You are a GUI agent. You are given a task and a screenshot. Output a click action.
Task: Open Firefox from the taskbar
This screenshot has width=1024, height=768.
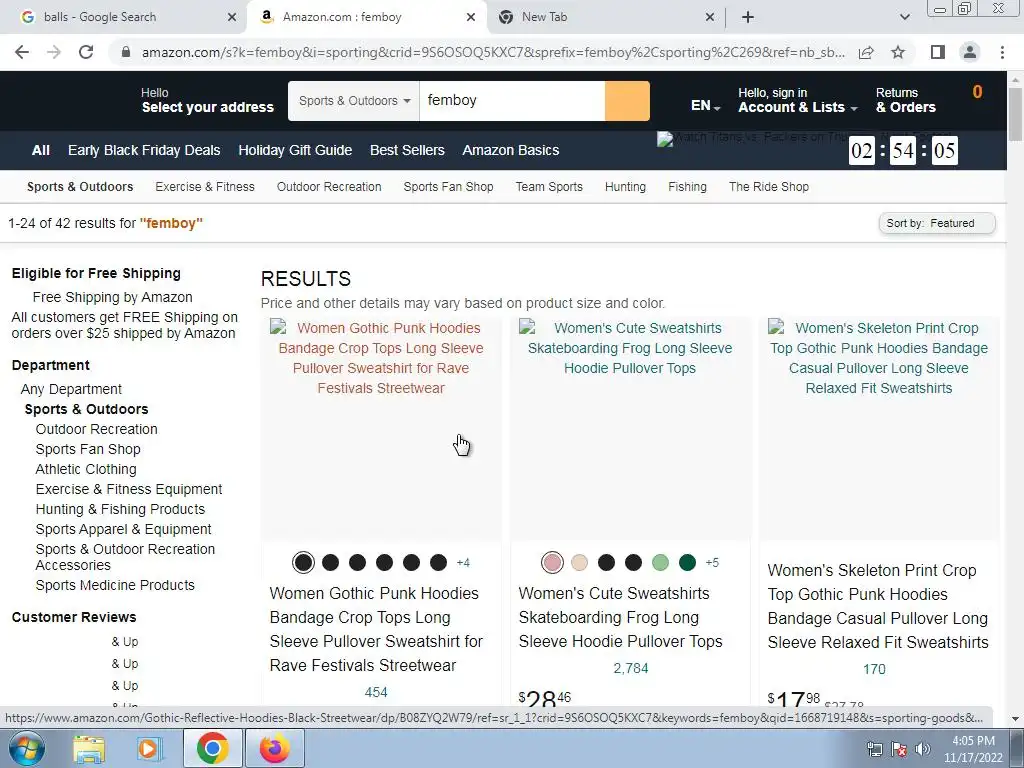click(274, 748)
